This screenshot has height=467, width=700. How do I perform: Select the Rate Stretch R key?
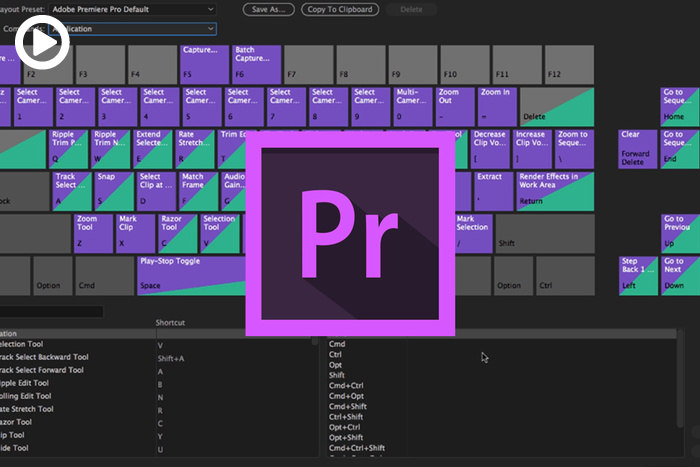click(x=195, y=149)
